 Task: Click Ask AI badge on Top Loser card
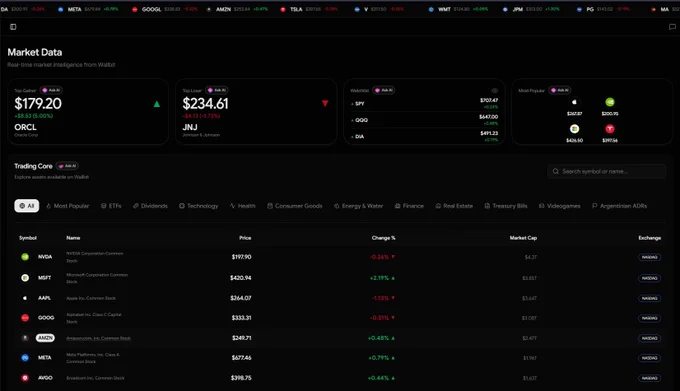click(x=217, y=90)
